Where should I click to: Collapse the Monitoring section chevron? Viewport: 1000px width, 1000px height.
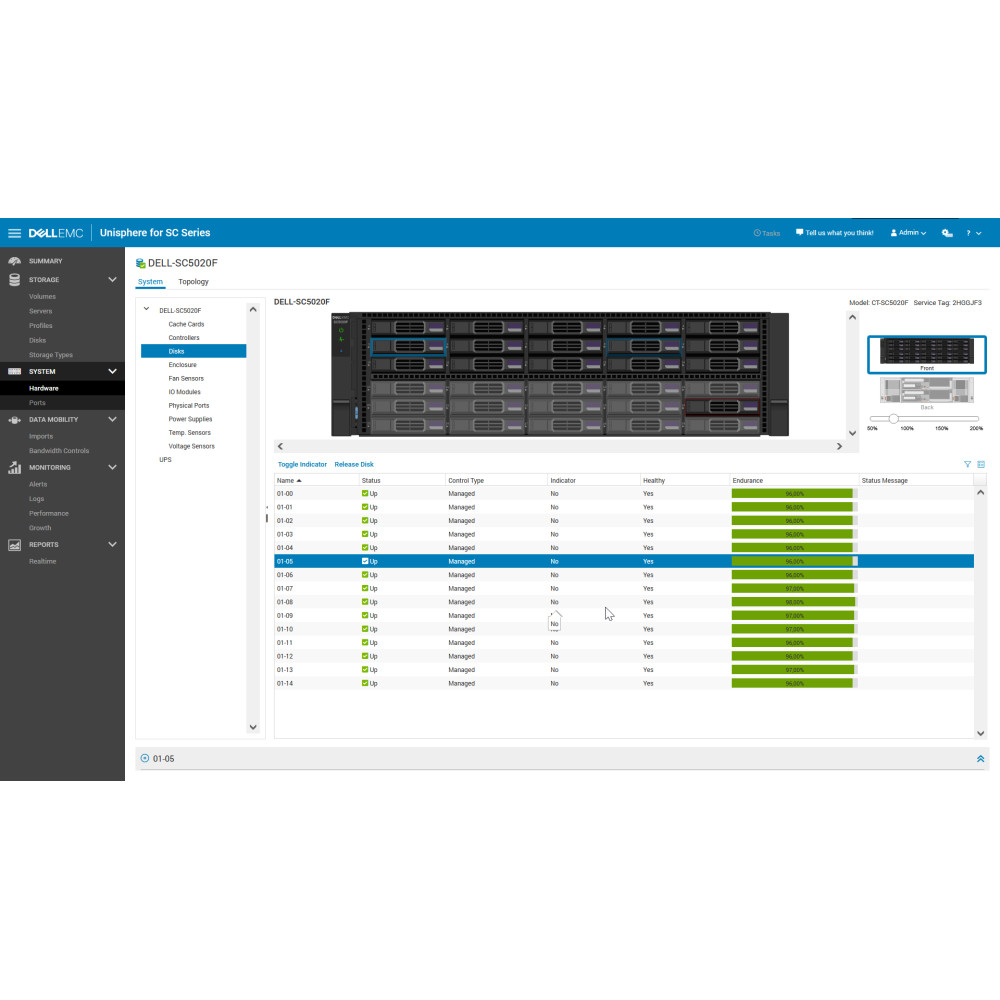[x=112, y=467]
